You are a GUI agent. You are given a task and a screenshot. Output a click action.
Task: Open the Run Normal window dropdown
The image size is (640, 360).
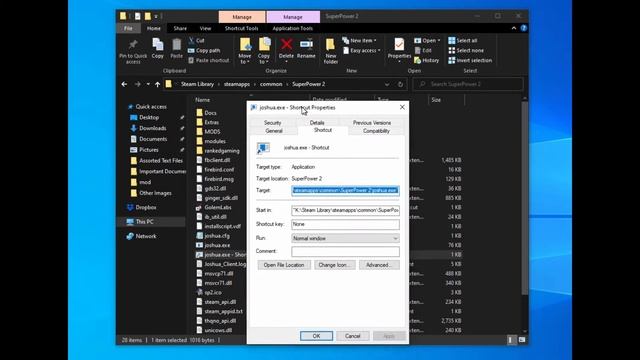pos(345,238)
